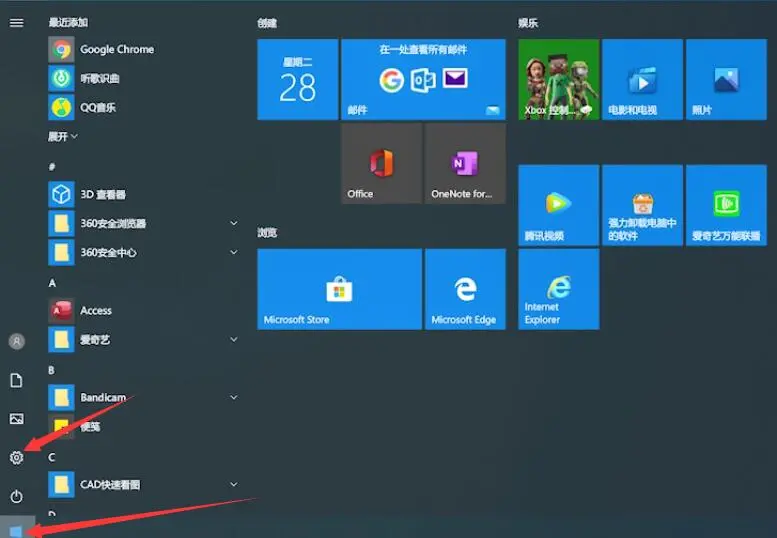The height and width of the screenshot is (538, 777).
Task: Open the Documents sidebar icon
Action: coord(16,380)
